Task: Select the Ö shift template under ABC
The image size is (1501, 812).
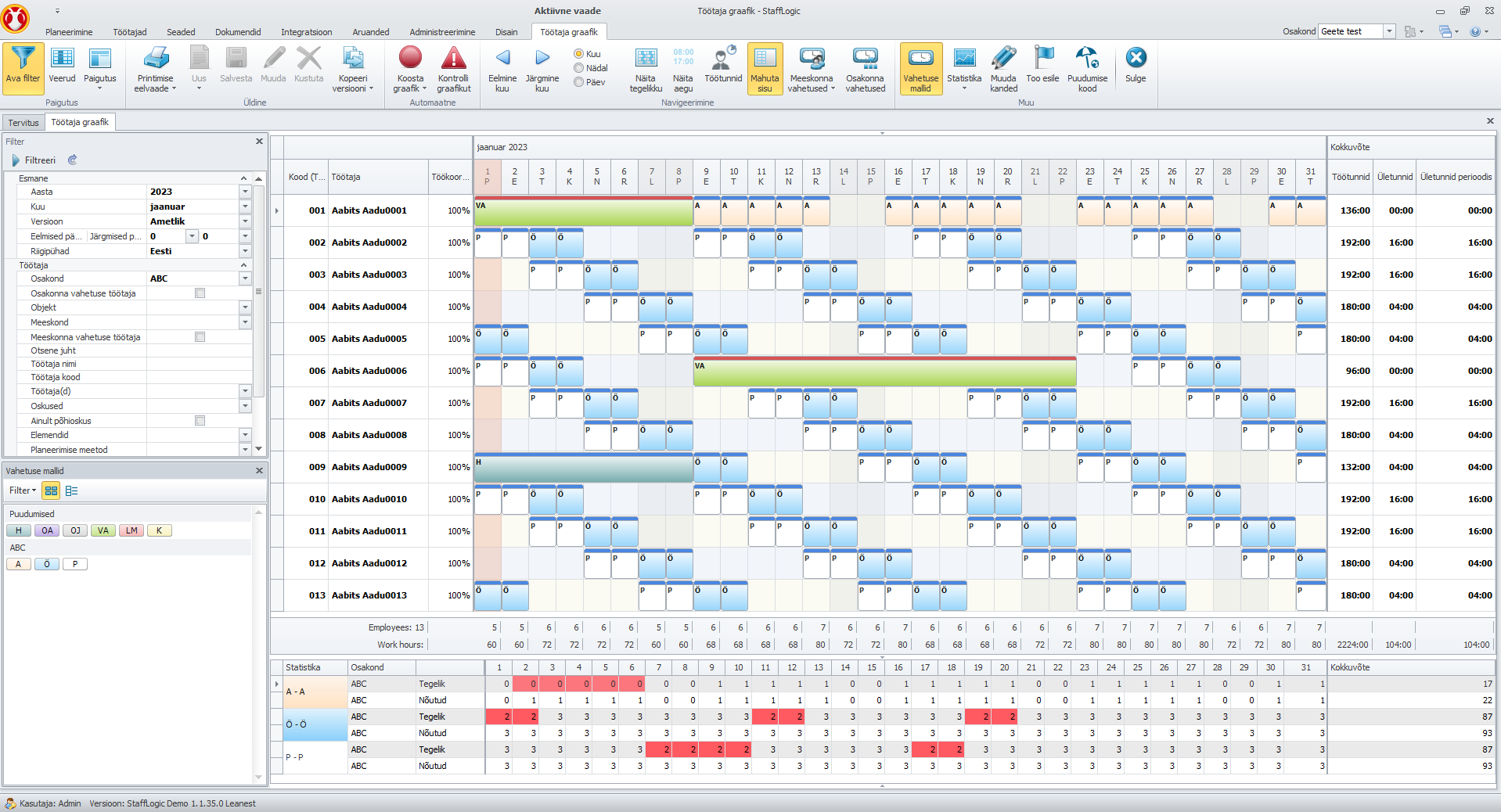Action: coord(47,564)
